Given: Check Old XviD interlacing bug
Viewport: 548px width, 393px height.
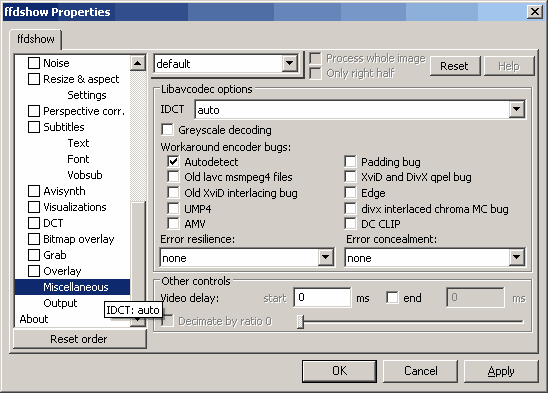Looking at the screenshot, I should tap(173, 193).
